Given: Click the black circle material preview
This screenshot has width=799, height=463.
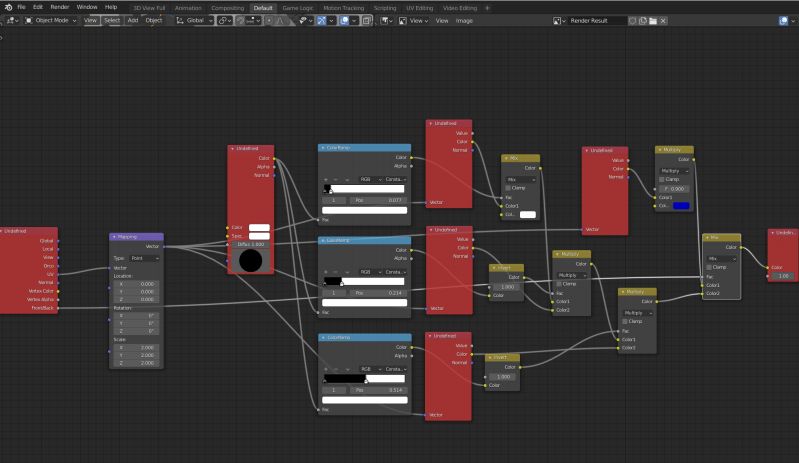Looking at the screenshot, I should click(250, 261).
